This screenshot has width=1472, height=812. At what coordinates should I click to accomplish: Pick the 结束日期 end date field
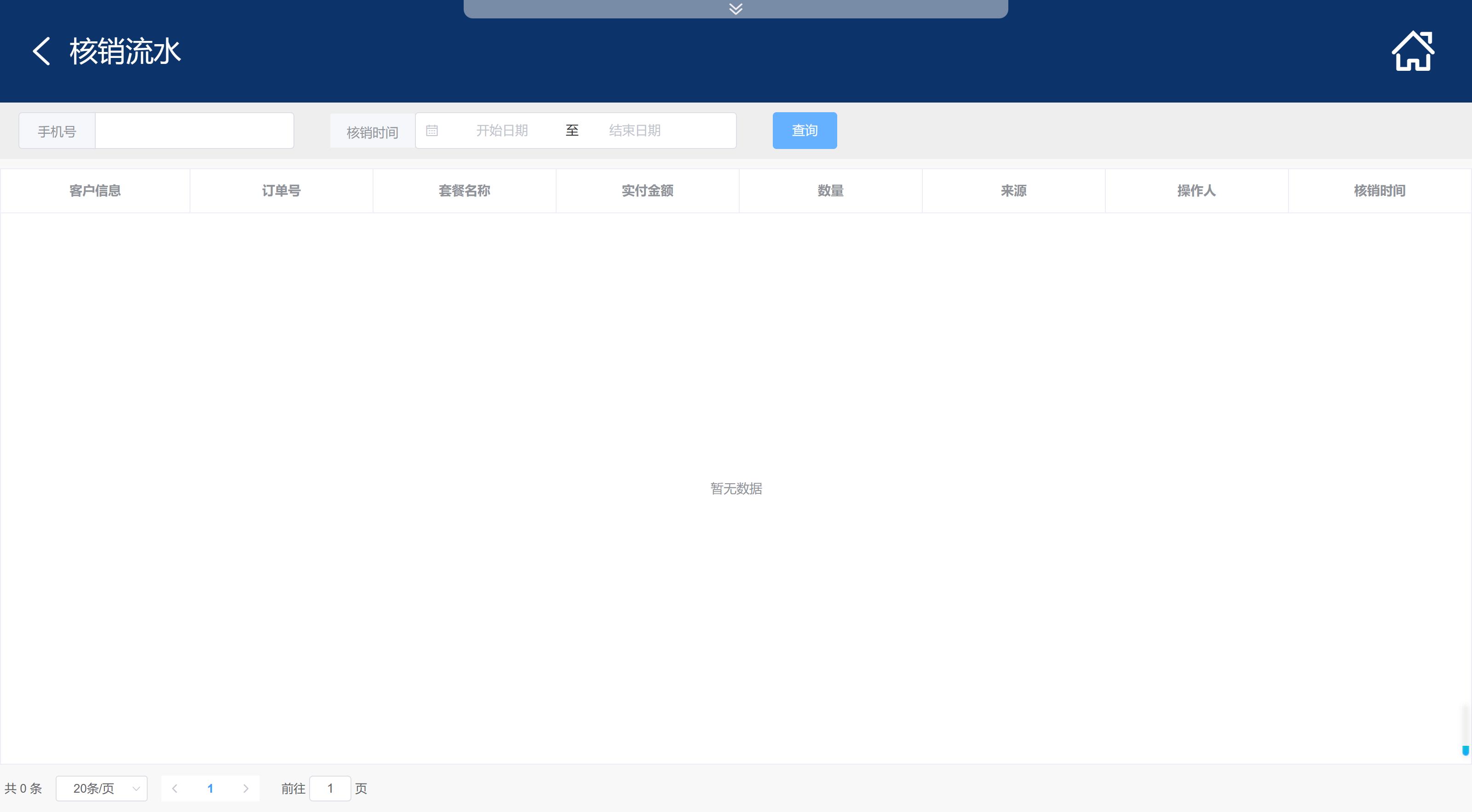coord(634,131)
